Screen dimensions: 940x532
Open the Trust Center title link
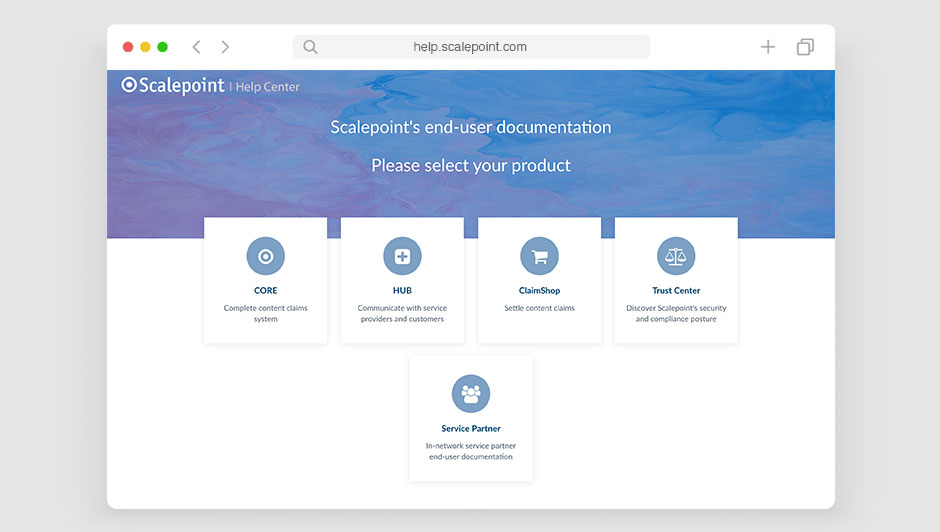point(676,291)
